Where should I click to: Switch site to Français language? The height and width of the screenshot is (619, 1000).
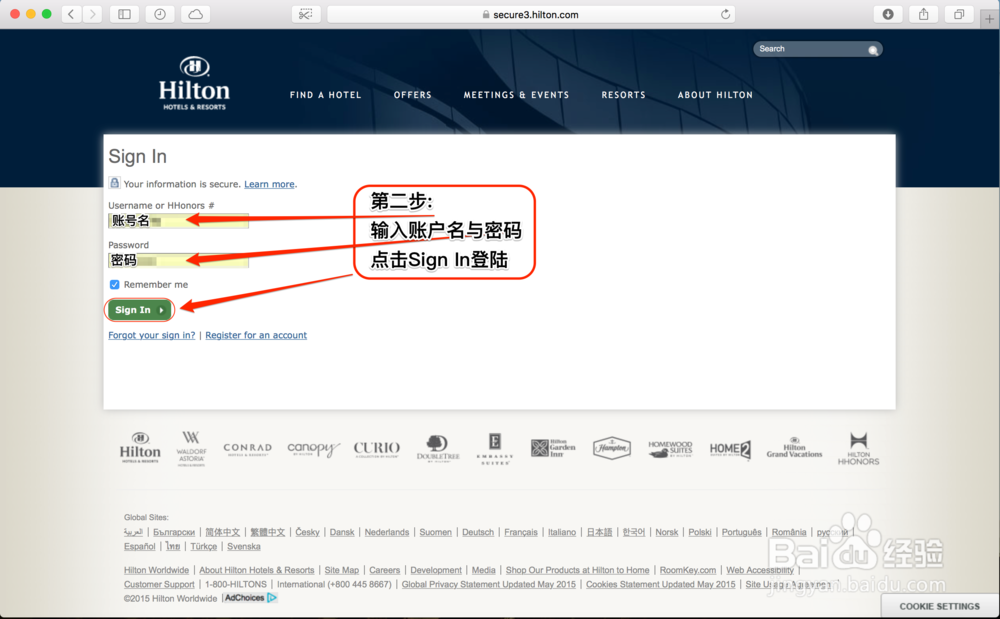click(x=520, y=532)
